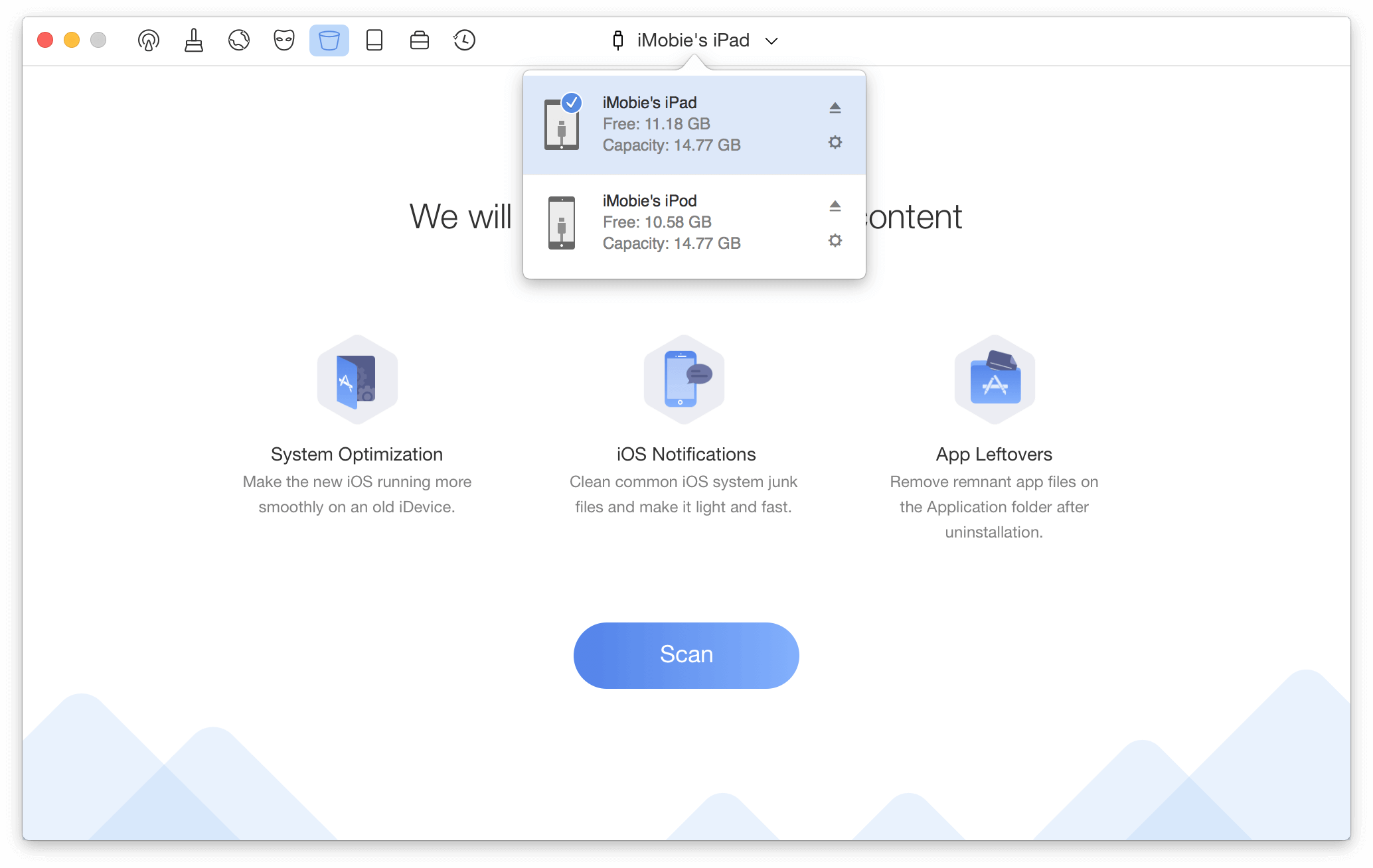
Task: Click the briefcase/apps manager toolbar icon
Action: tap(419, 39)
